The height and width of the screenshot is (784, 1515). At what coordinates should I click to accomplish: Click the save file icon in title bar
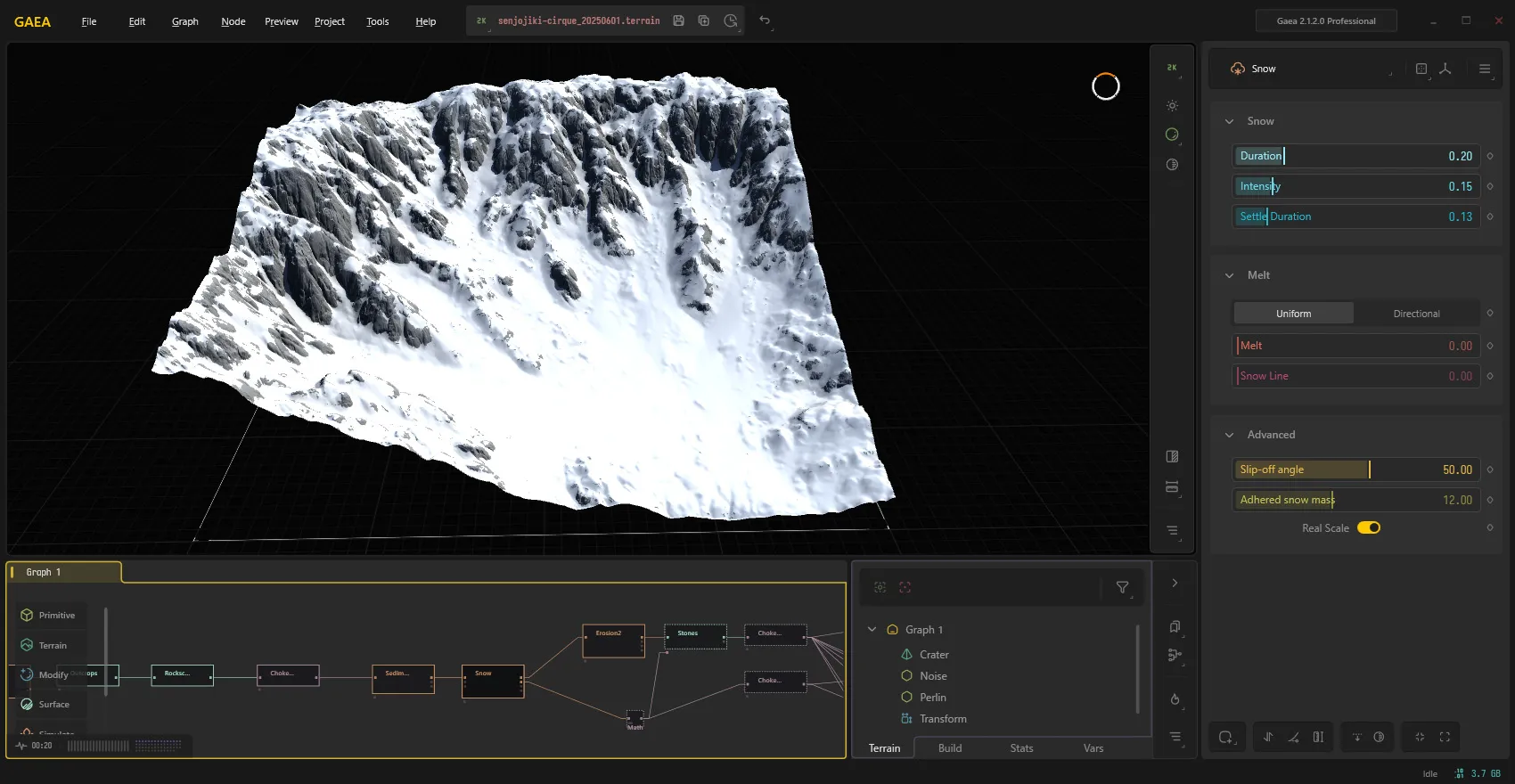pos(678,20)
